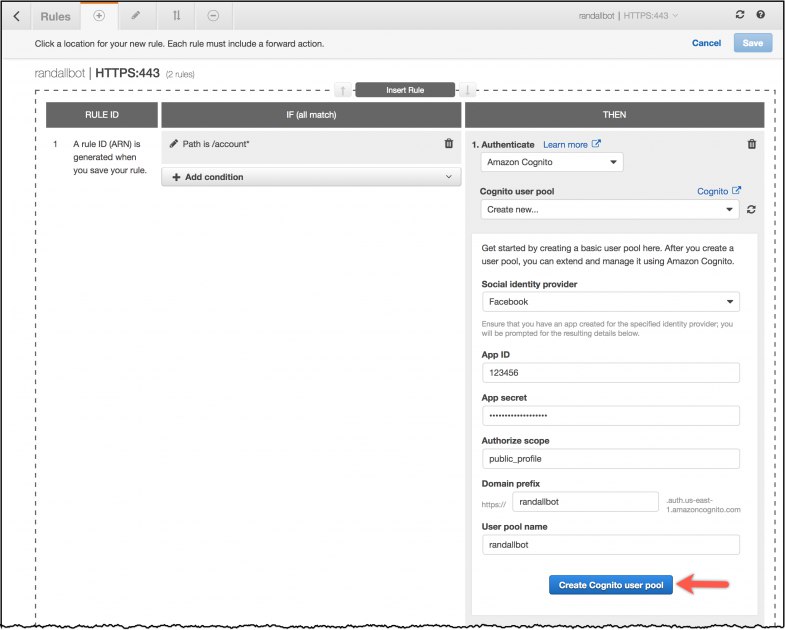Screen dimensions: 785x630
Task: Click the Authorize scope field
Action: coord(611,459)
